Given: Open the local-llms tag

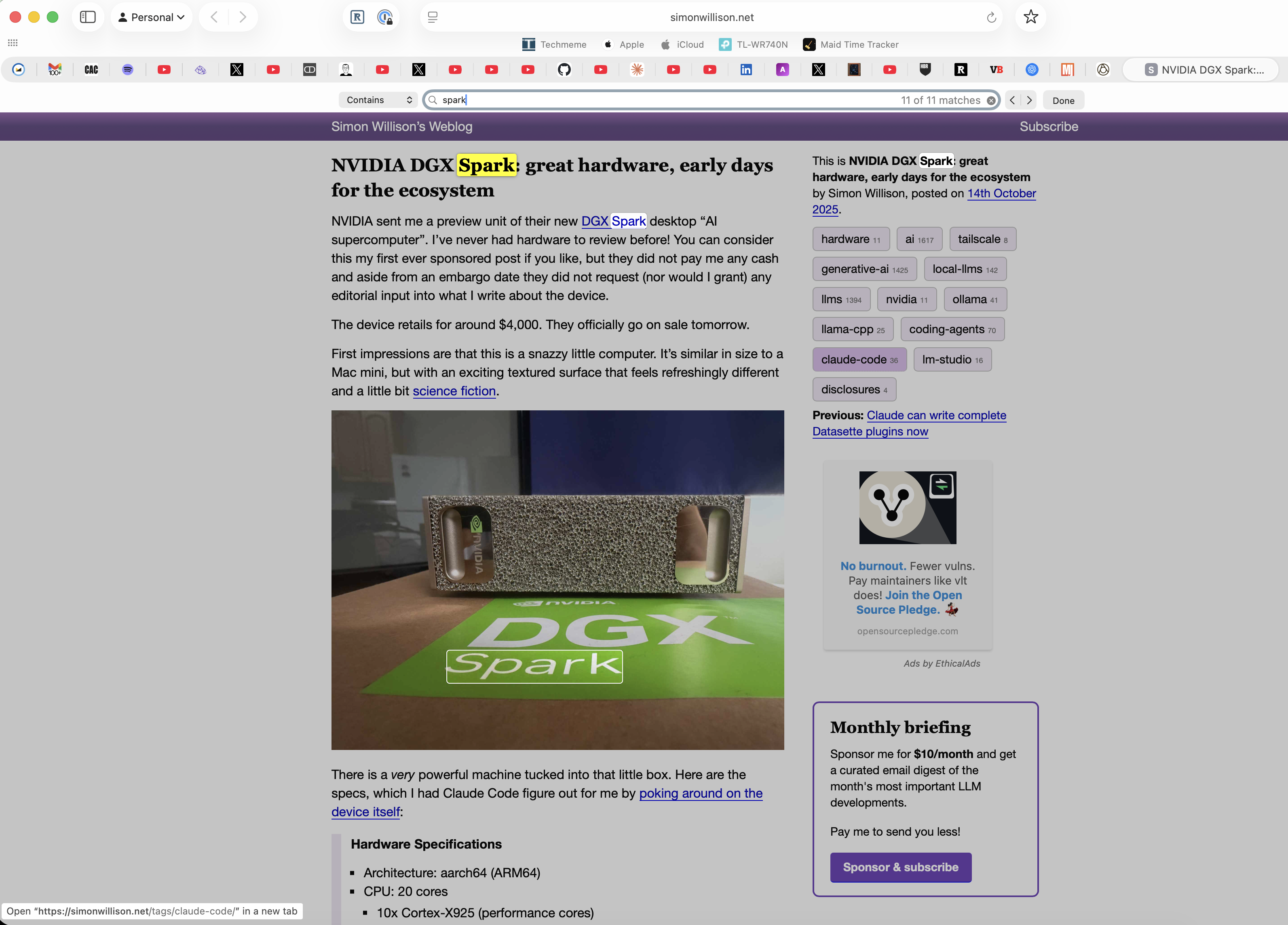Looking at the screenshot, I should tap(965, 269).
